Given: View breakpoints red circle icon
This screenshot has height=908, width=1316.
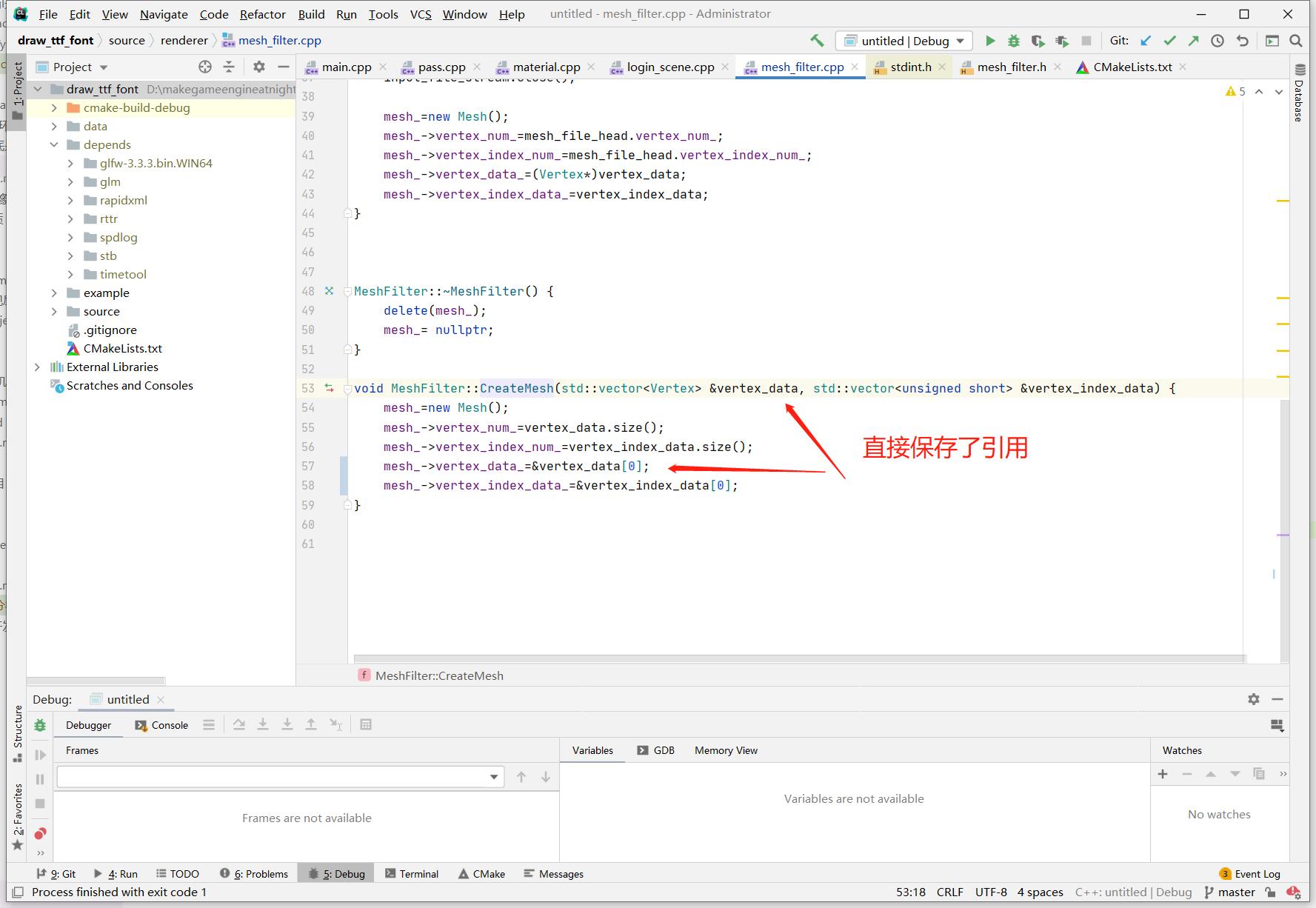Looking at the screenshot, I should [x=40, y=833].
